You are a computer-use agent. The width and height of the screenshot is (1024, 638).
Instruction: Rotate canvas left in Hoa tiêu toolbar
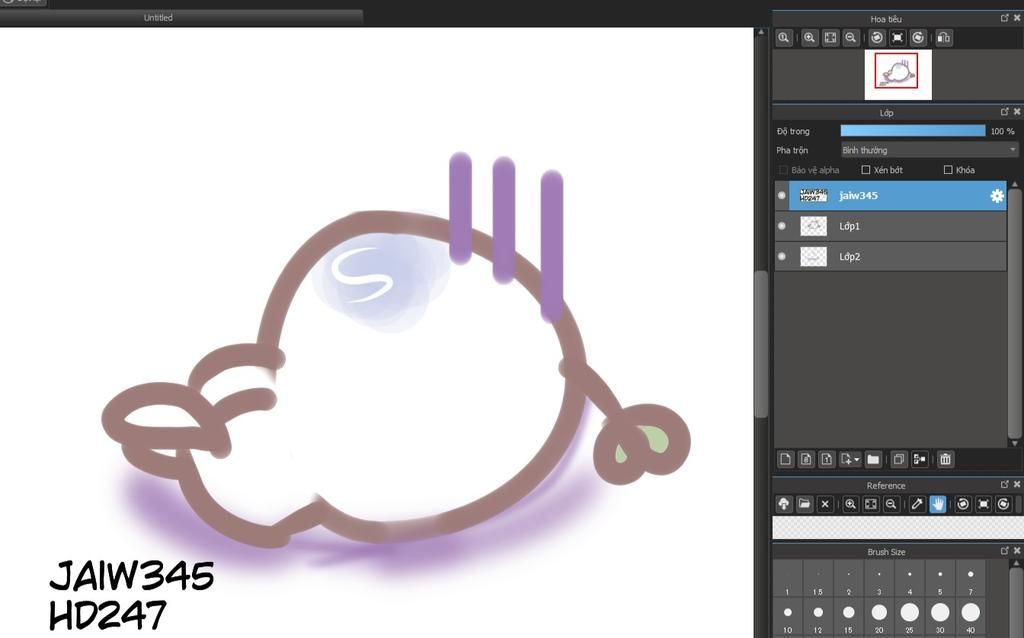click(x=877, y=38)
